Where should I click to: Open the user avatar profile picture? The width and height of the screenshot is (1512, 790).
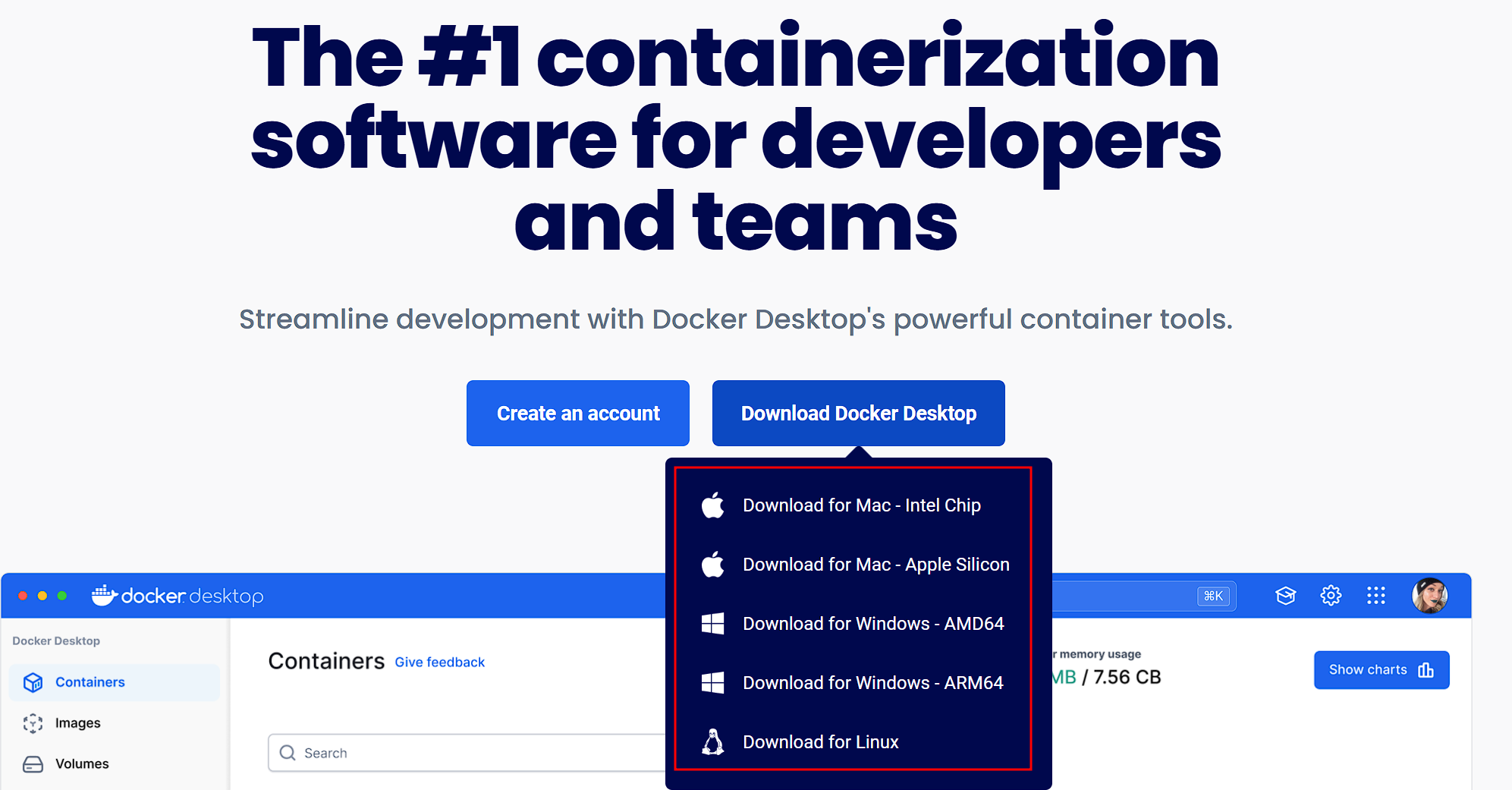tap(1429, 596)
